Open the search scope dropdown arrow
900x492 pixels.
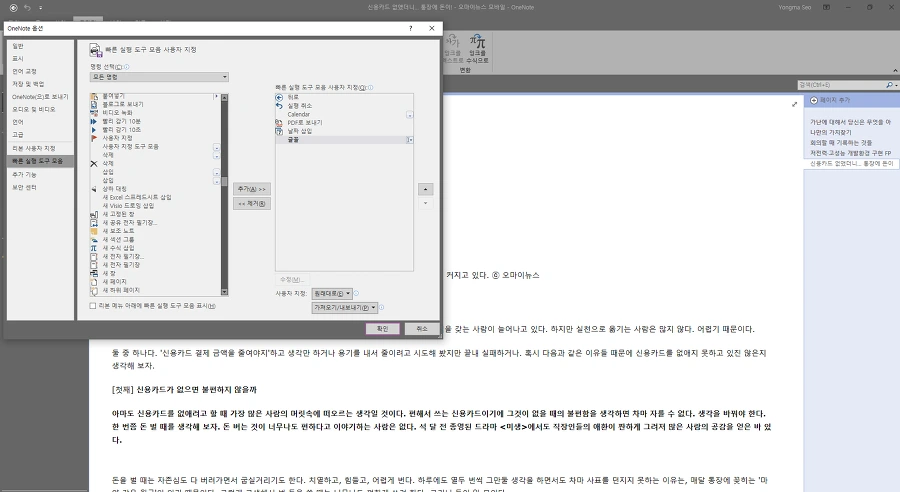pyautogui.click(x=897, y=85)
